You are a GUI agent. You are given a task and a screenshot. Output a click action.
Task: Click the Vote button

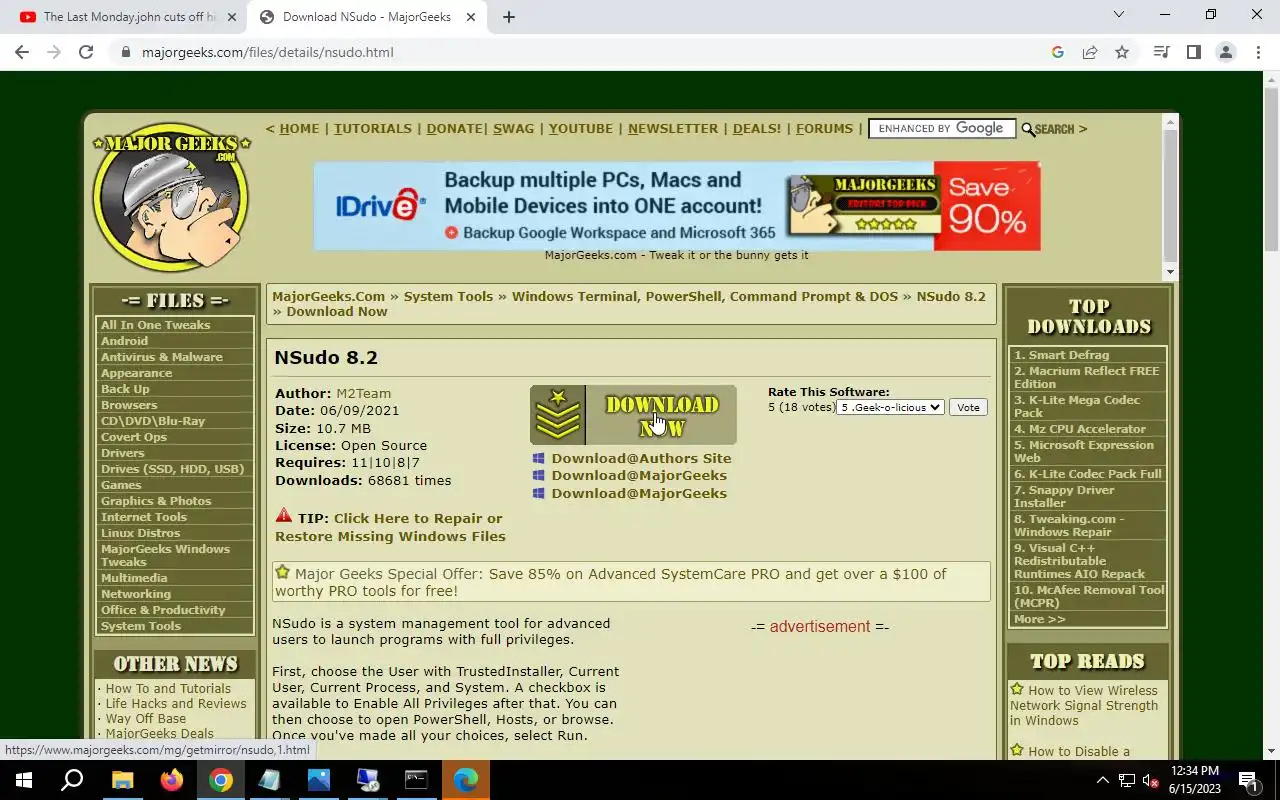(968, 407)
